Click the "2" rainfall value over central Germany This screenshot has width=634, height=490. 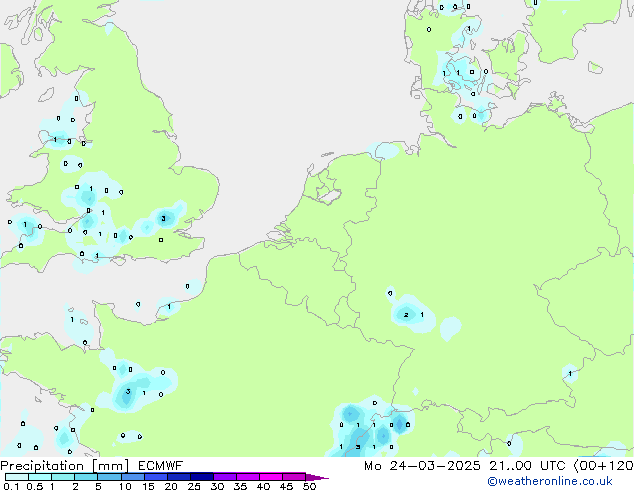point(406,315)
